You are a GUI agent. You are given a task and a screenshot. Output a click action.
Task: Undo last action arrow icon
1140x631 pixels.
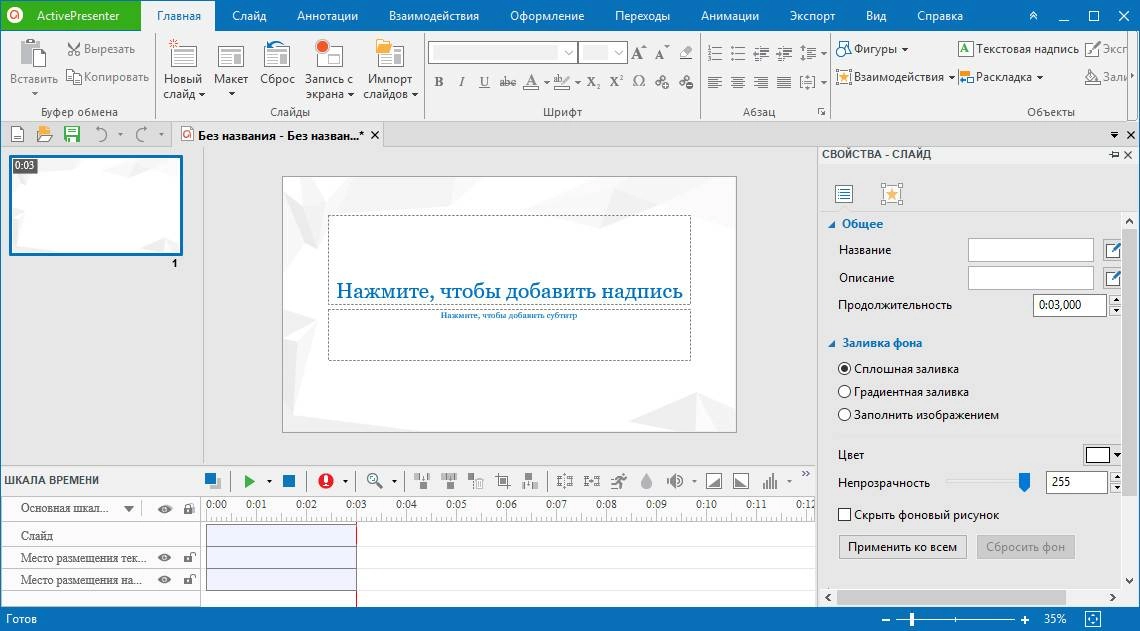pos(102,134)
